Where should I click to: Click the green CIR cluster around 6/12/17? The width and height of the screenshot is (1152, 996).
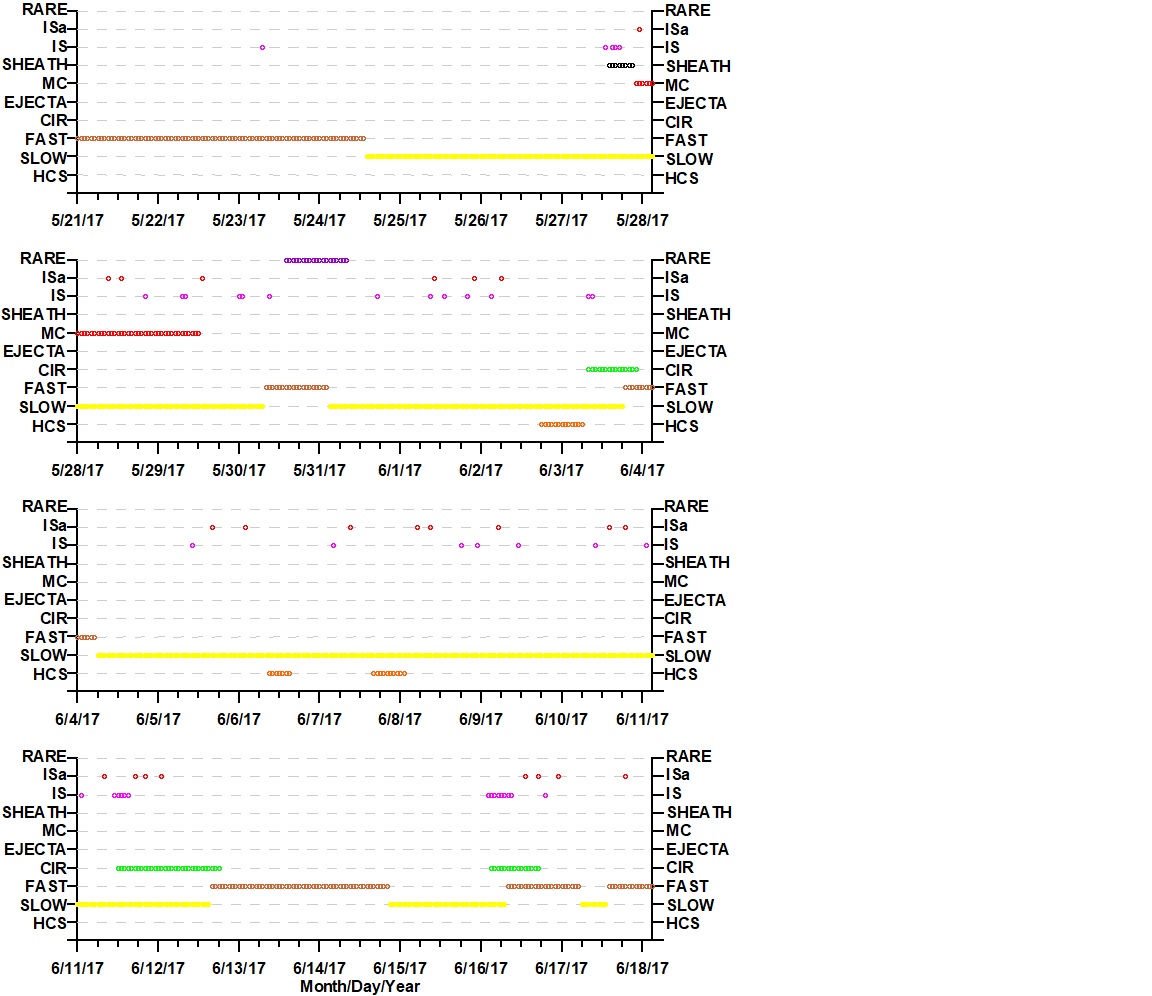pos(169,868)
